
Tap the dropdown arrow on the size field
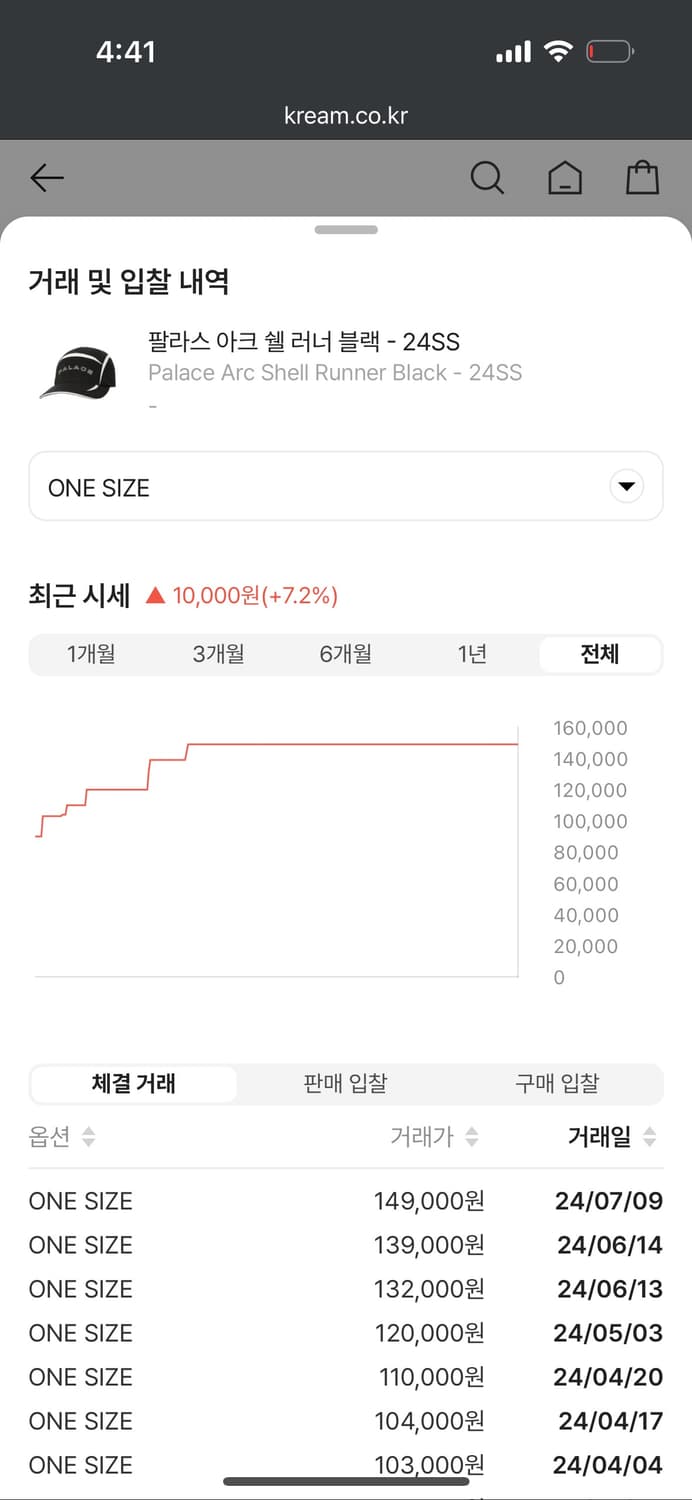[x=626, y=486]
